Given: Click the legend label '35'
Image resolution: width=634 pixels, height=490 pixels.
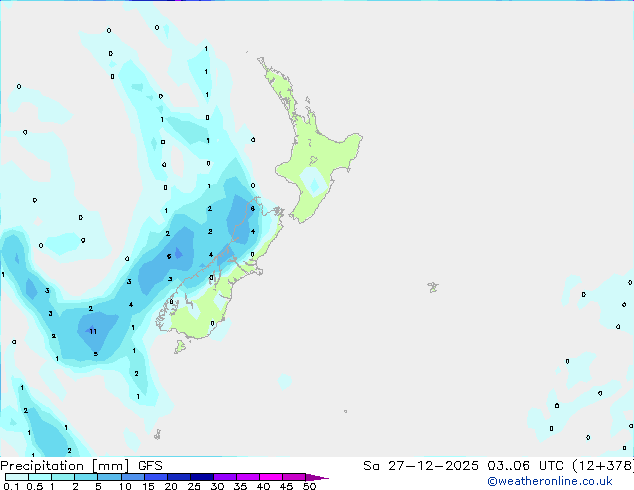Looking at the screenshot, I should [240, 486].
